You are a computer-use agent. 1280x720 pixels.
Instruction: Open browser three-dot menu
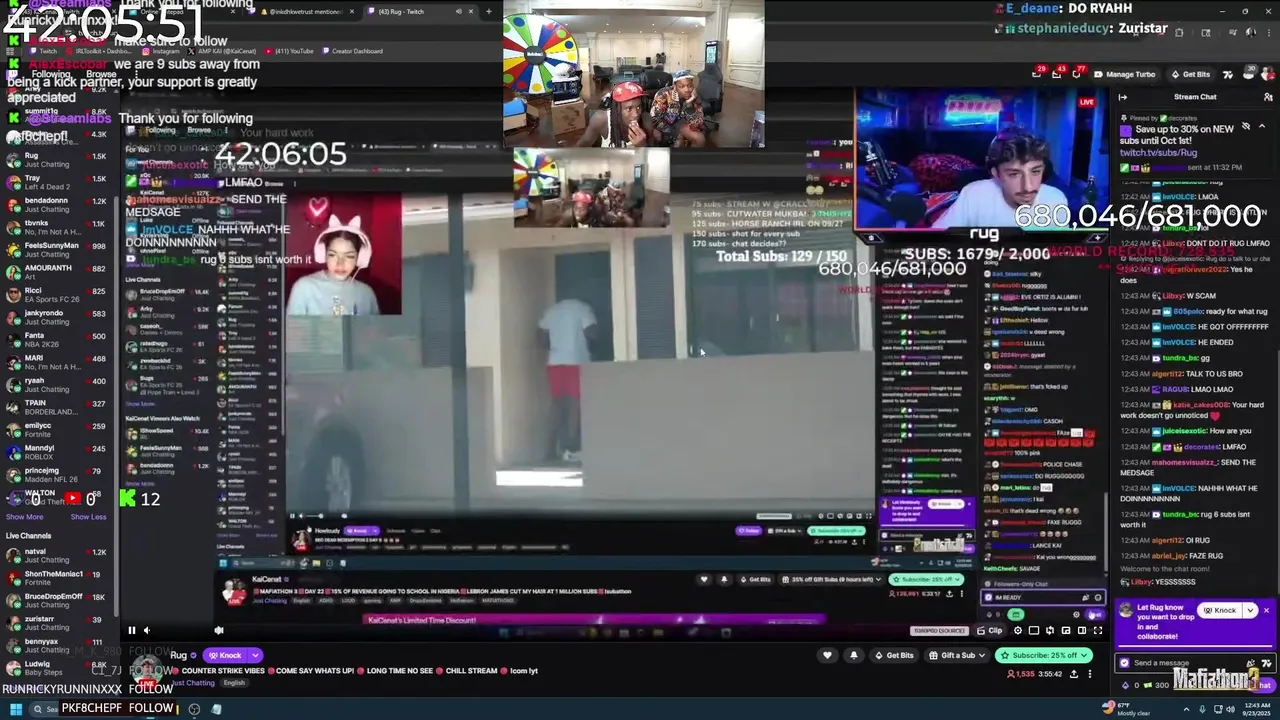(1268, 33)
